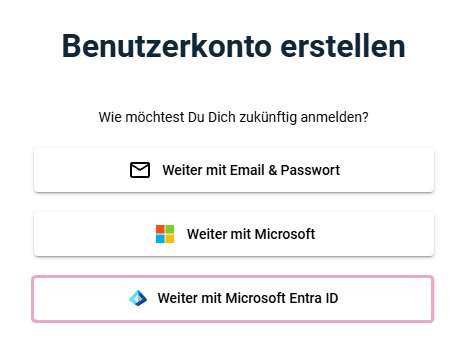Click the 'Email & Passwort' label text
This screenshot has height=364, width=468.
[285, 170]
